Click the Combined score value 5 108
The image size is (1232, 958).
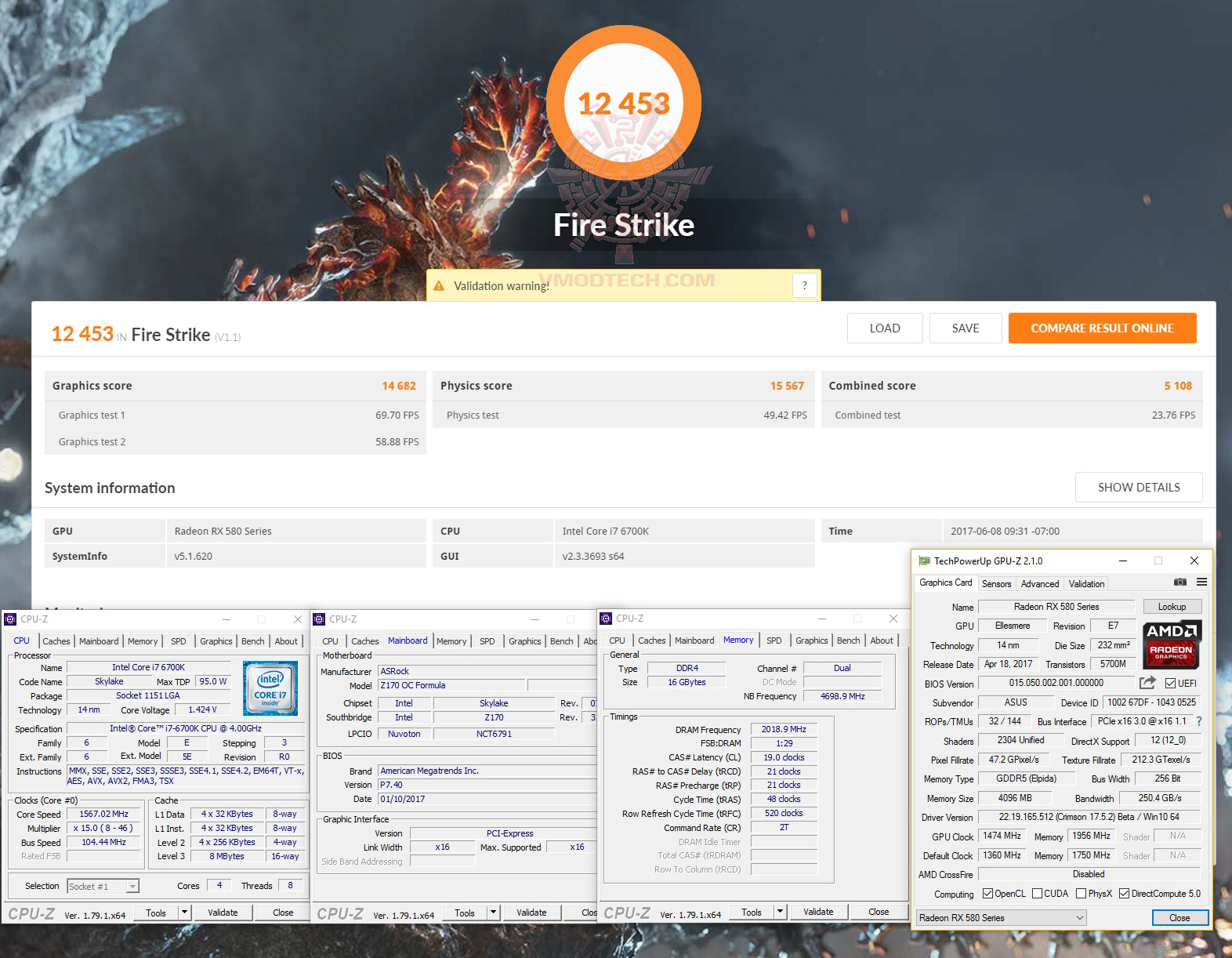[x=1178, y=386]
